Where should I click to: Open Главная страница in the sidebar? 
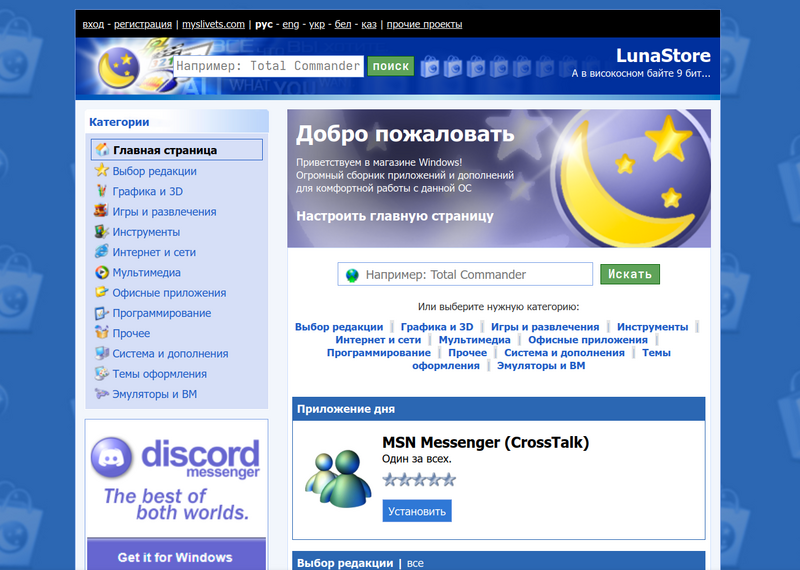pos(177,150)
